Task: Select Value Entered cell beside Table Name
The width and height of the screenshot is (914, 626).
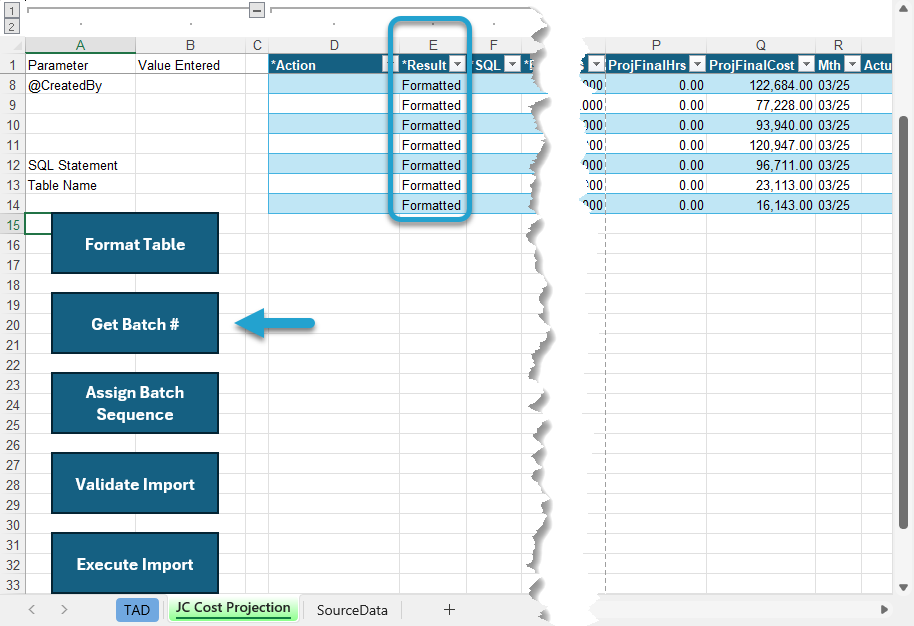Action: (x=190, y=185)
